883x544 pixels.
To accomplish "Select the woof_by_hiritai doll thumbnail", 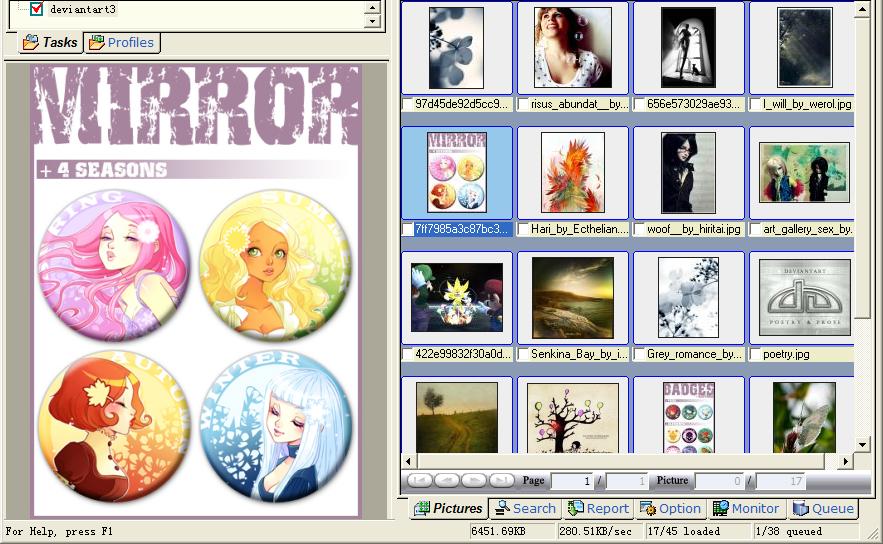I will [x=688, y=172].
